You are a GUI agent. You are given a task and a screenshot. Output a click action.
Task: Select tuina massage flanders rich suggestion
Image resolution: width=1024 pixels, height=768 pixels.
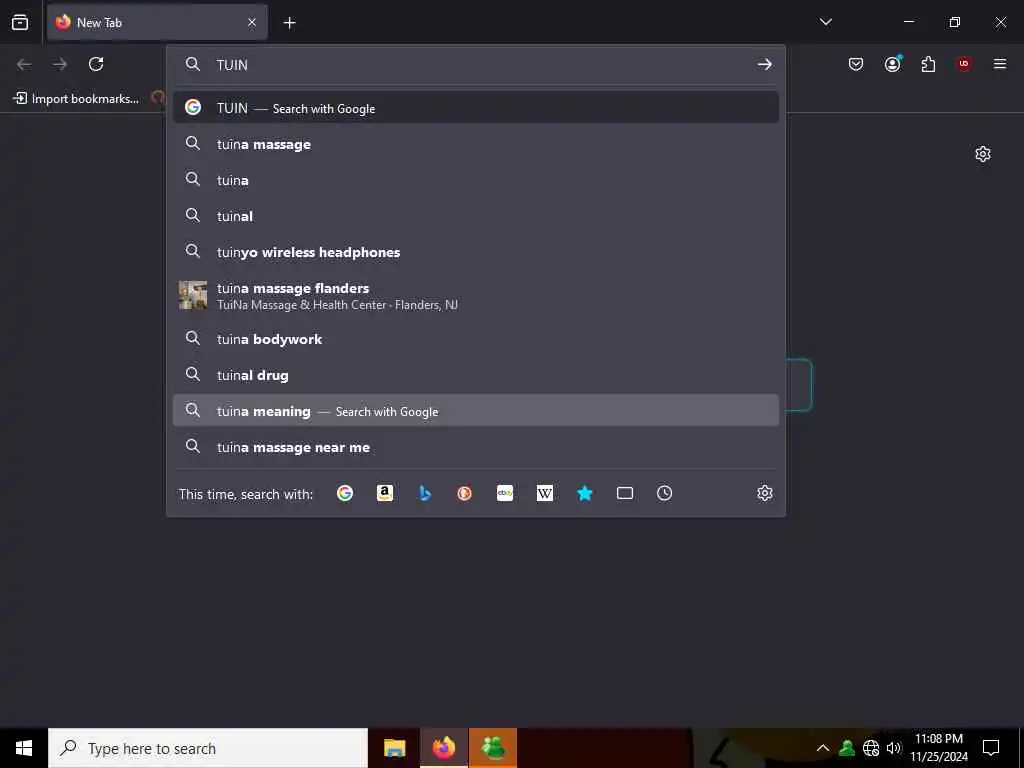pos(475,295)
